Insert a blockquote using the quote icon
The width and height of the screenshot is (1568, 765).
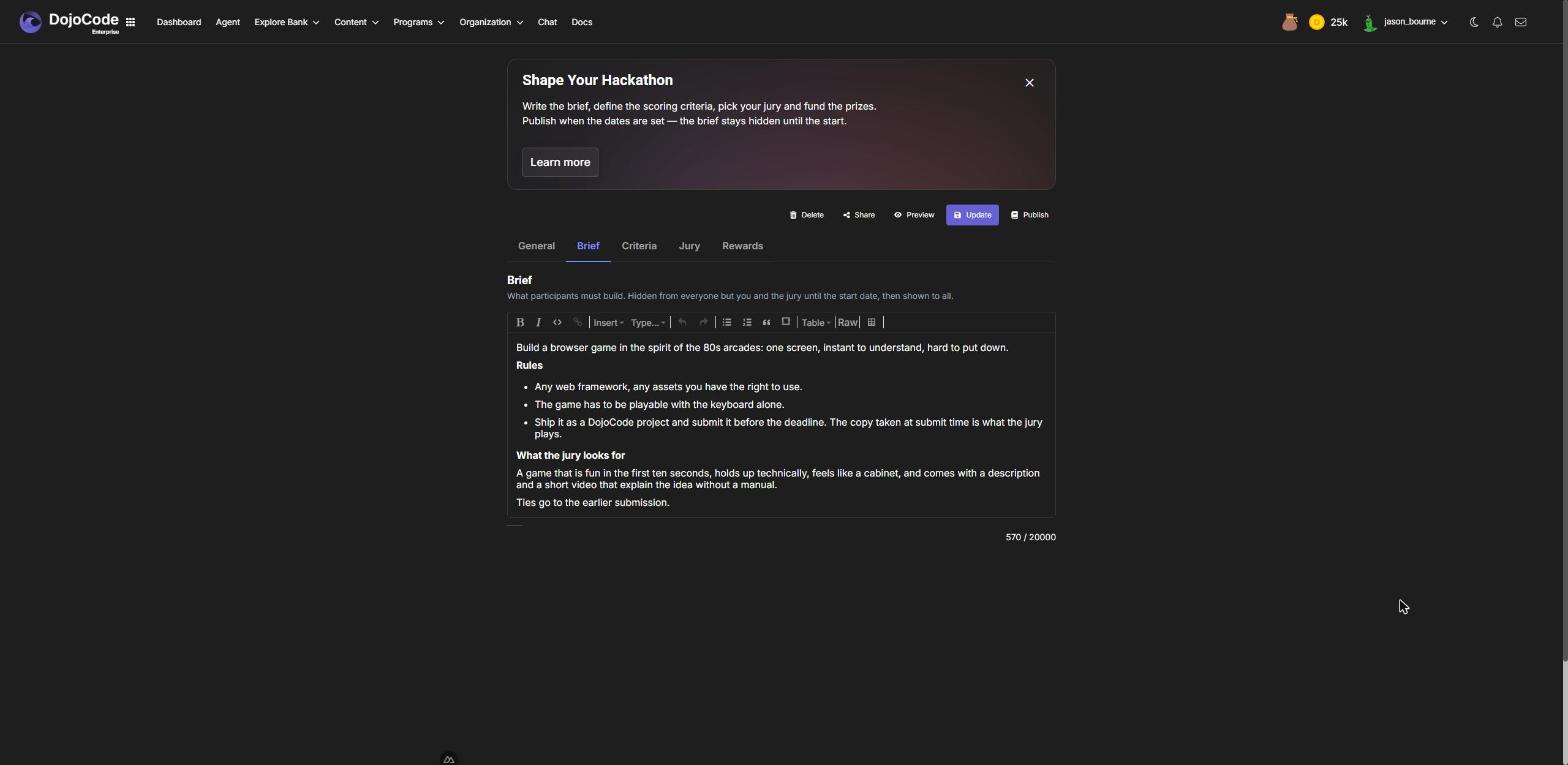tap(766, 322)
